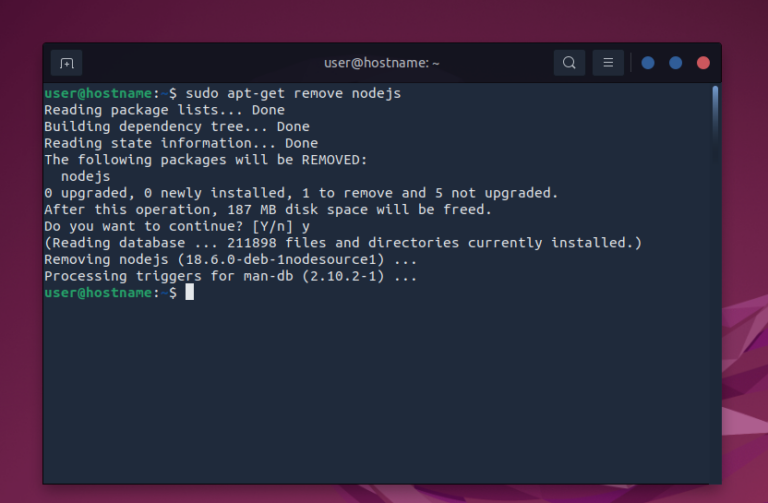
Task: Open a new terminal tab
Action: pos(66,63)
